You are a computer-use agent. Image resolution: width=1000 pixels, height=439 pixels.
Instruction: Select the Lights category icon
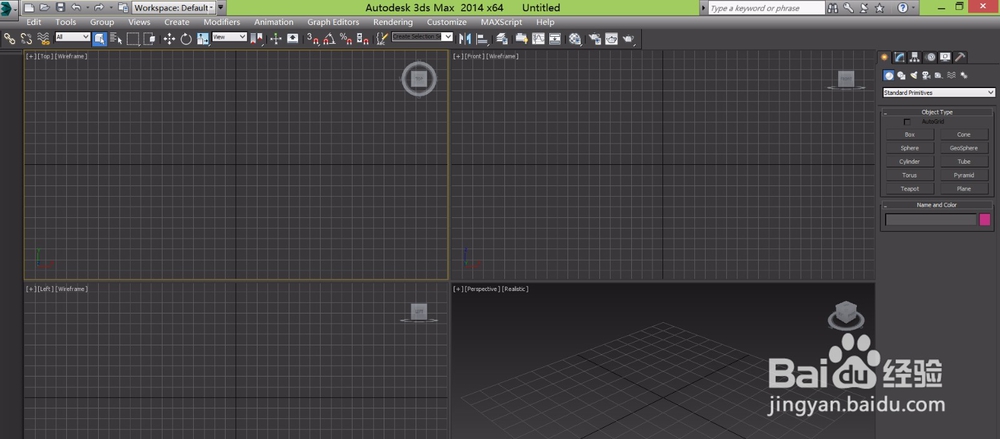tap(914, 75)
